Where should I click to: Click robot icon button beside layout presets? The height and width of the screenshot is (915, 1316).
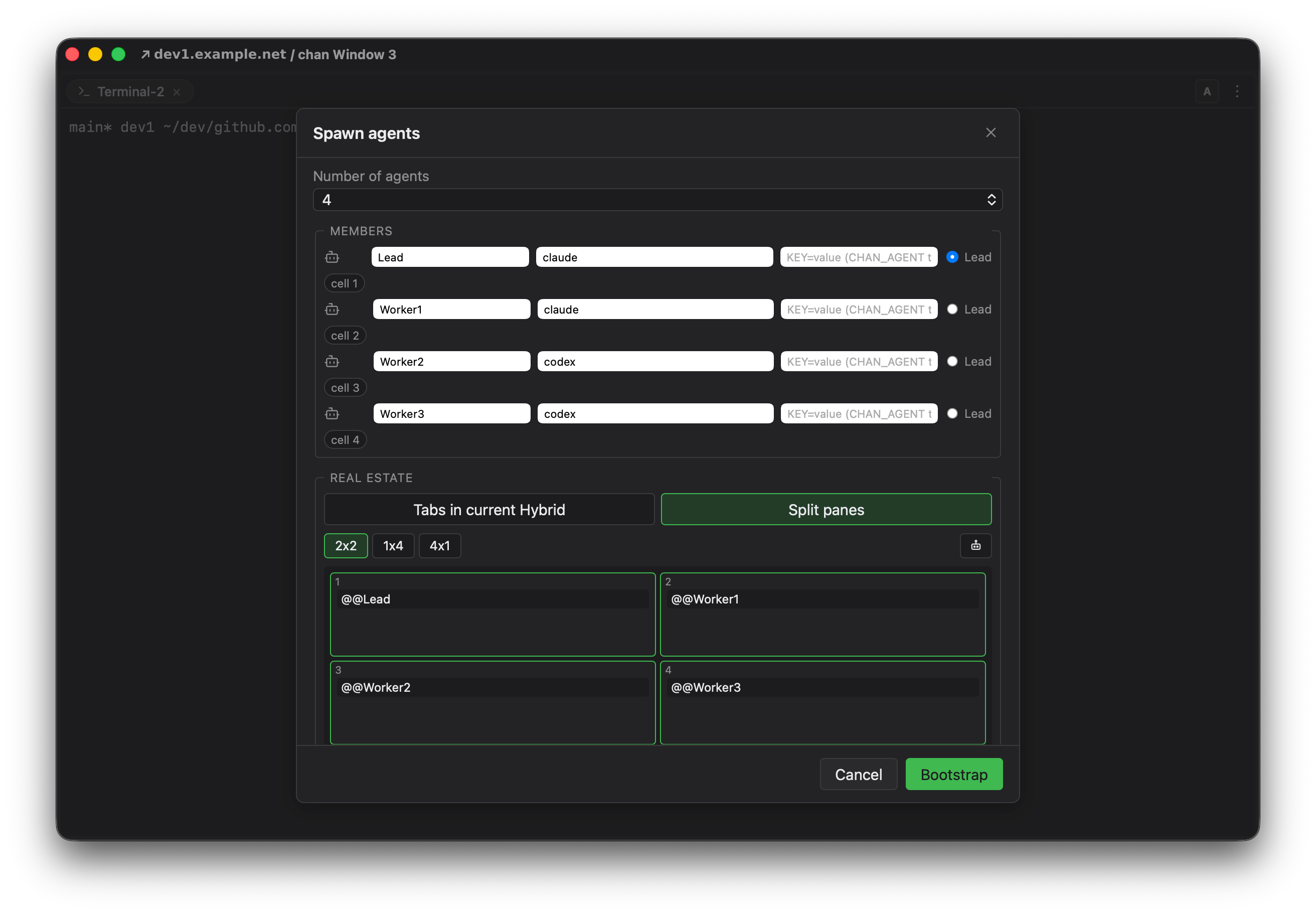point(975,546)
